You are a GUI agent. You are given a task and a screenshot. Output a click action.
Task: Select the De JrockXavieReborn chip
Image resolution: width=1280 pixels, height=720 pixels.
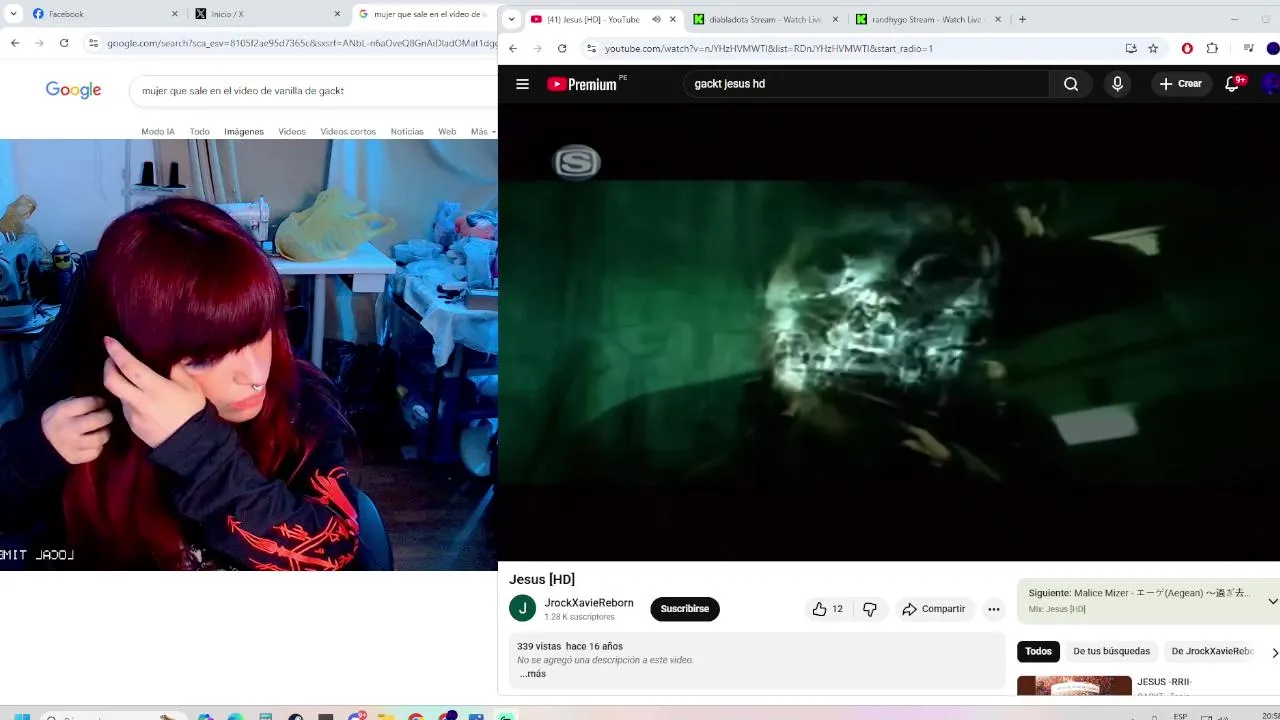tap(1212, 651)
